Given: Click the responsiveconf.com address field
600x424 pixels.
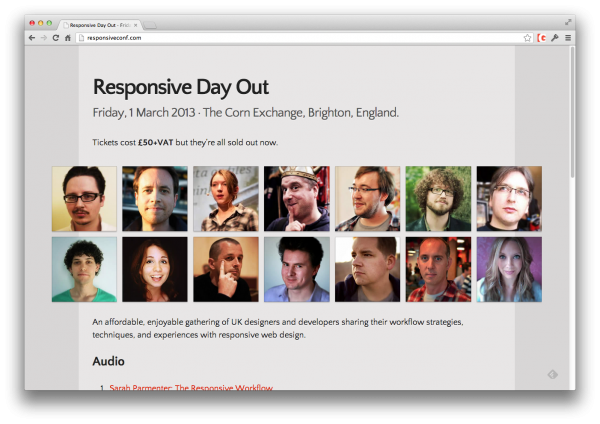Looking at the screenshot, I should tap(298, 38).
